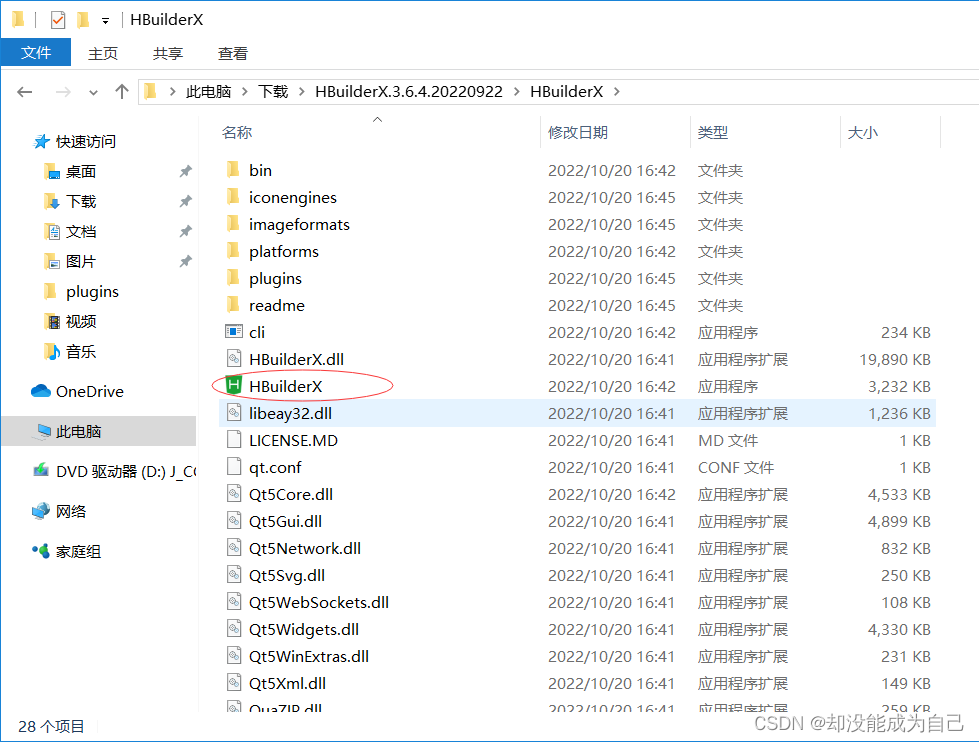979x742 pixels.
Task: Click the green HBuilderX application icon
Action: tap(234, 385)
